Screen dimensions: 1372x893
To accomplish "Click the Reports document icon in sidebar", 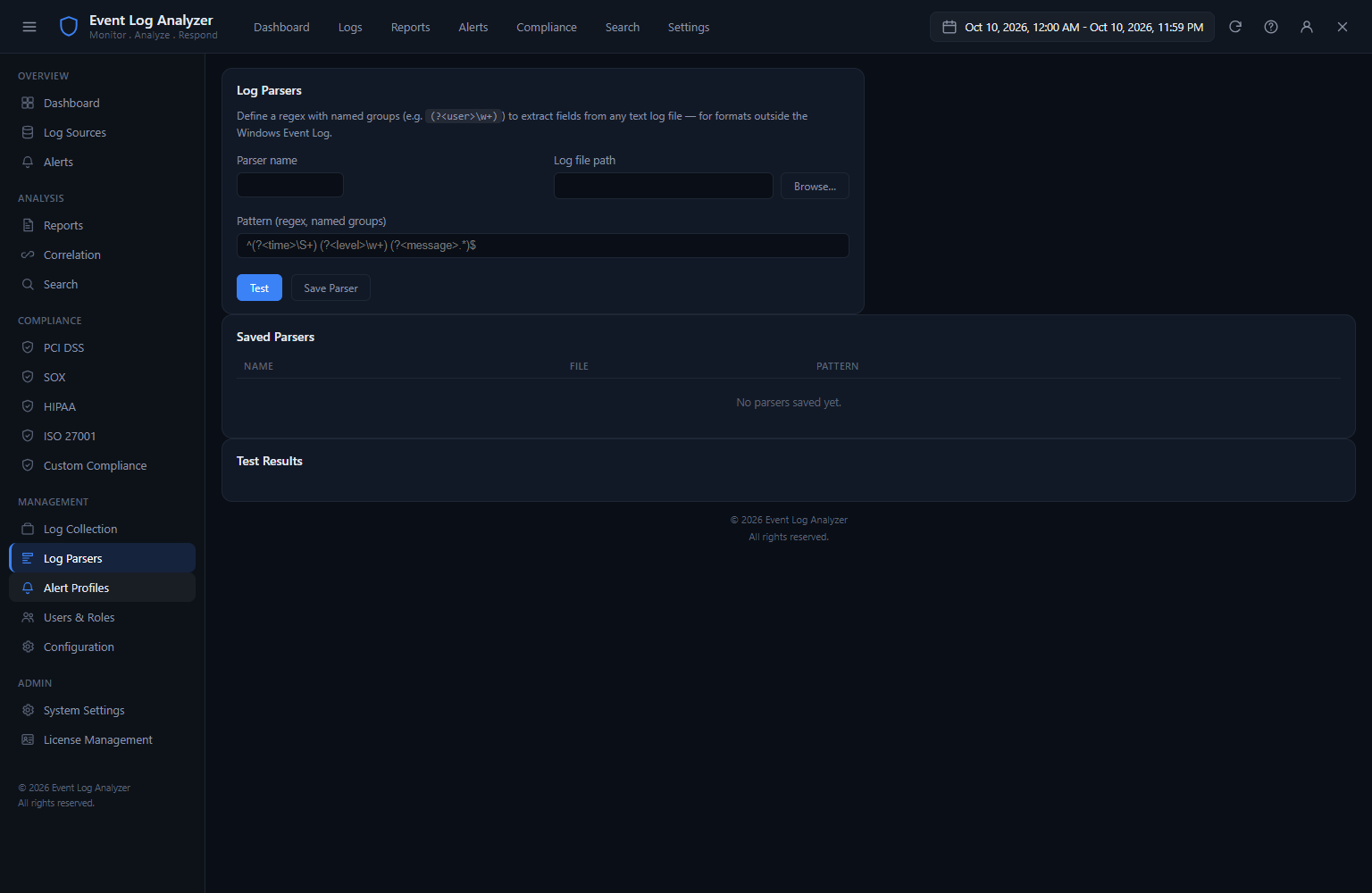I will click(x=28, y=225).
